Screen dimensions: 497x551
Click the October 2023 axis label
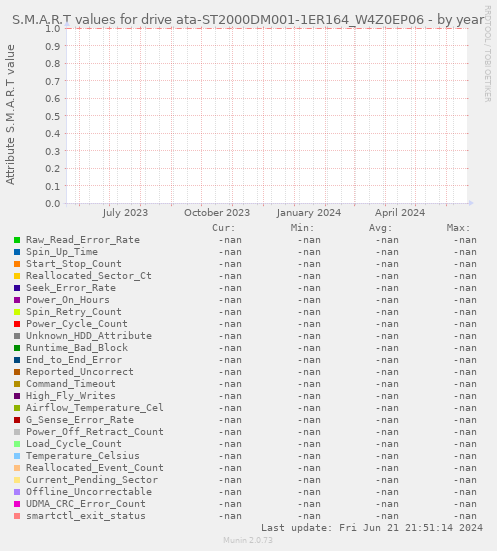click(x=217, y=213)
